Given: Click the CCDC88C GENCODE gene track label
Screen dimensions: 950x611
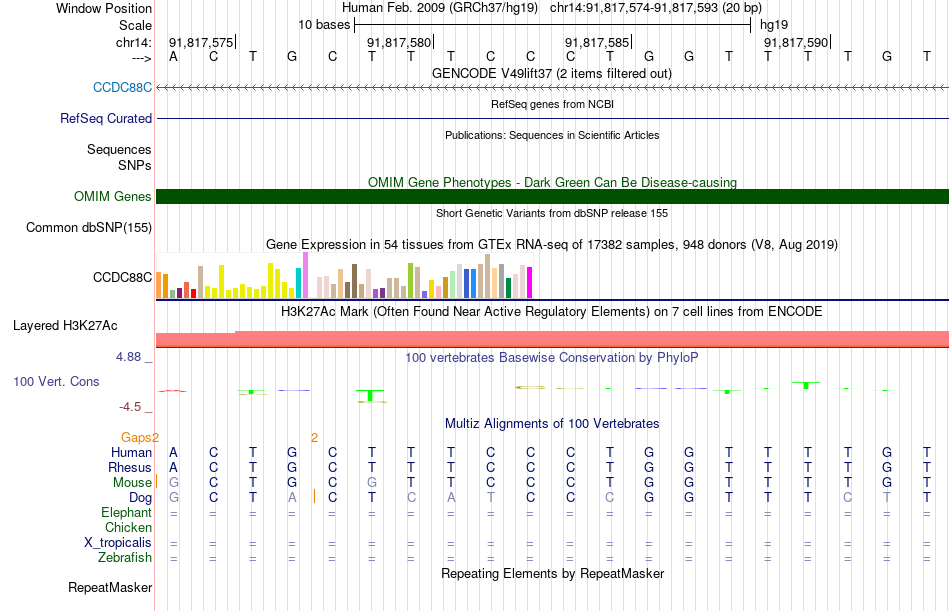Looking at the screenshot, I should coord(122,87).
